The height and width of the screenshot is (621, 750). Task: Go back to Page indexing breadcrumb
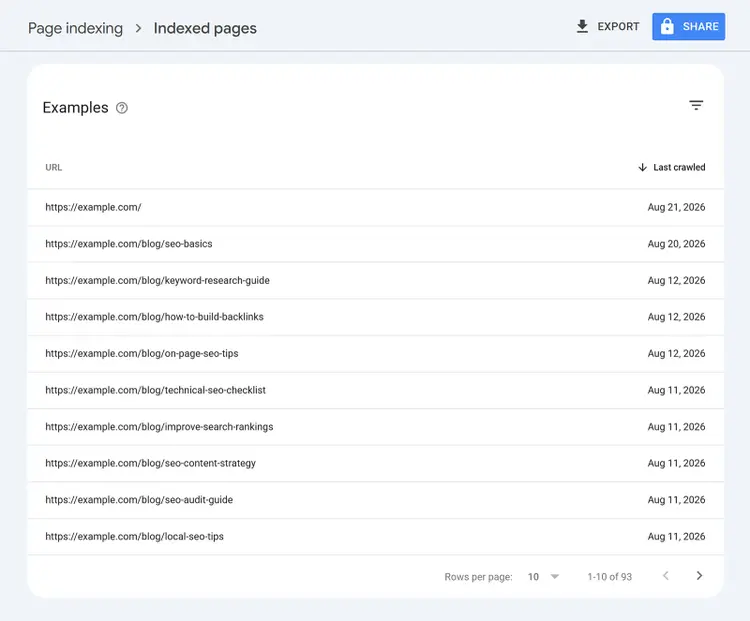[x=76, y=28]
